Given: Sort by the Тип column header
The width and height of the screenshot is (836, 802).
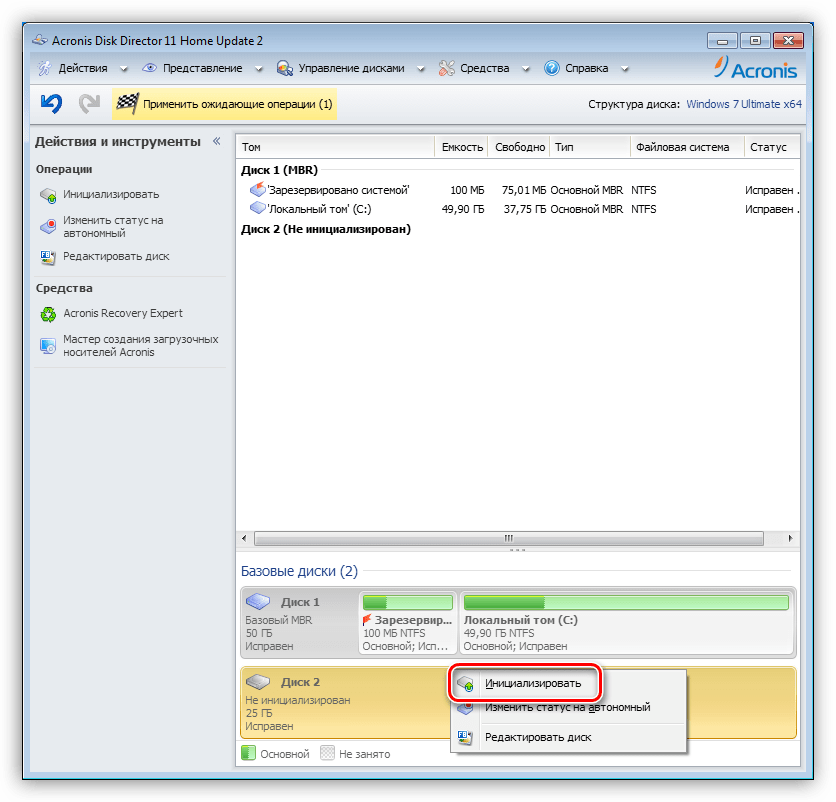Looking at the screenshot, I should point(590,147).
